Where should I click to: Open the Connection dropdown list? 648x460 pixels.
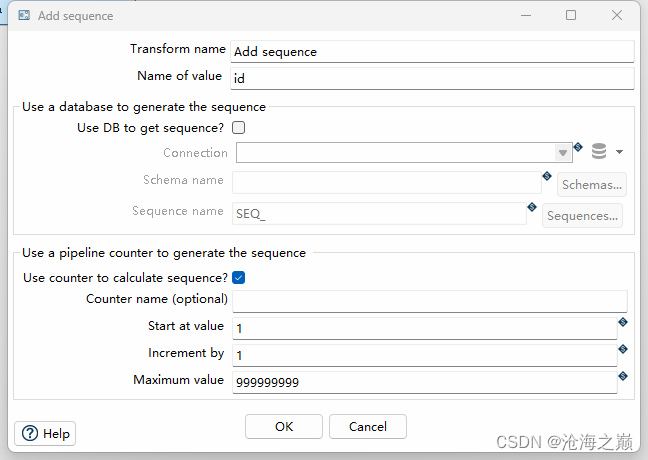point(564,153)
